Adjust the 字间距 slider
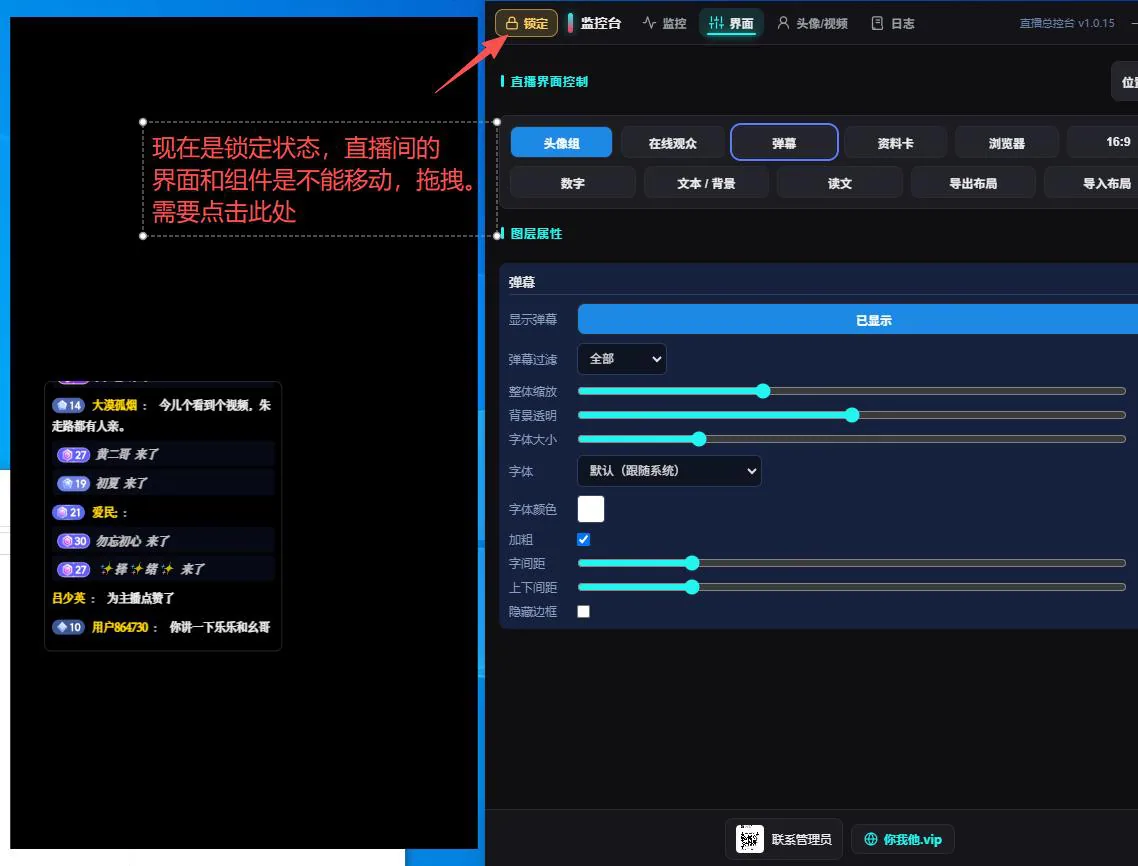The height and width of the screenshot is (866, 1138). tap(851, 563)
